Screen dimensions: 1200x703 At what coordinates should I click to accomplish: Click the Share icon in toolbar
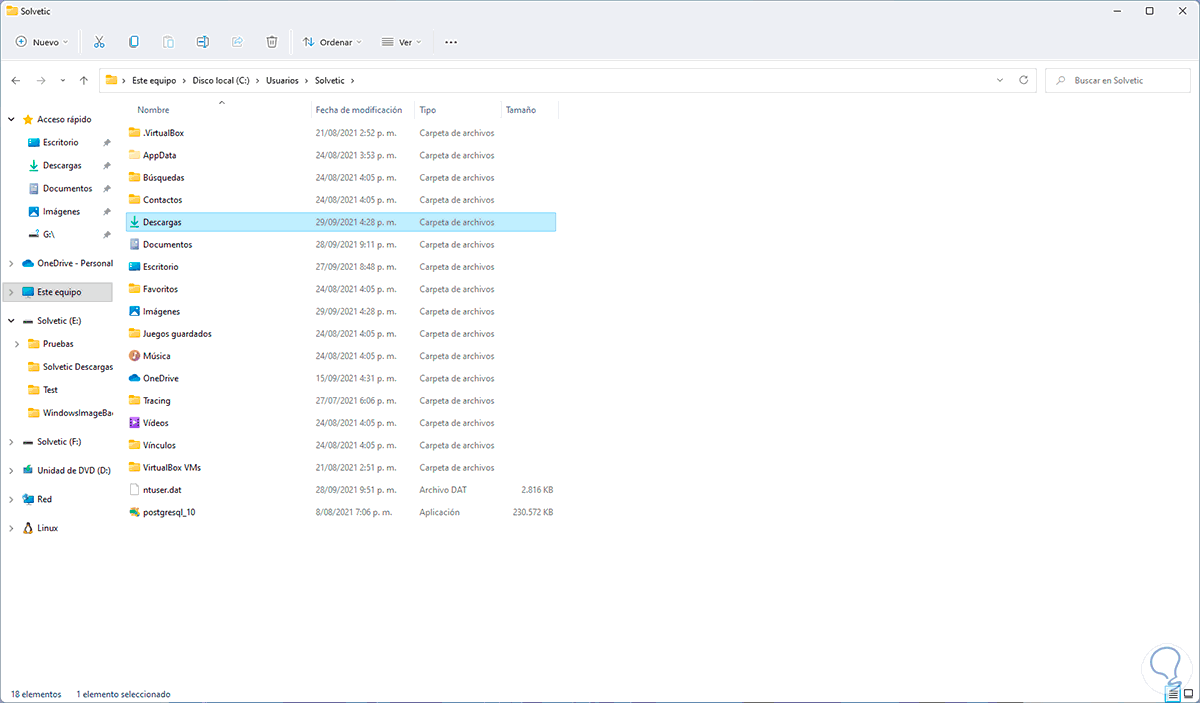pos(237,42)
